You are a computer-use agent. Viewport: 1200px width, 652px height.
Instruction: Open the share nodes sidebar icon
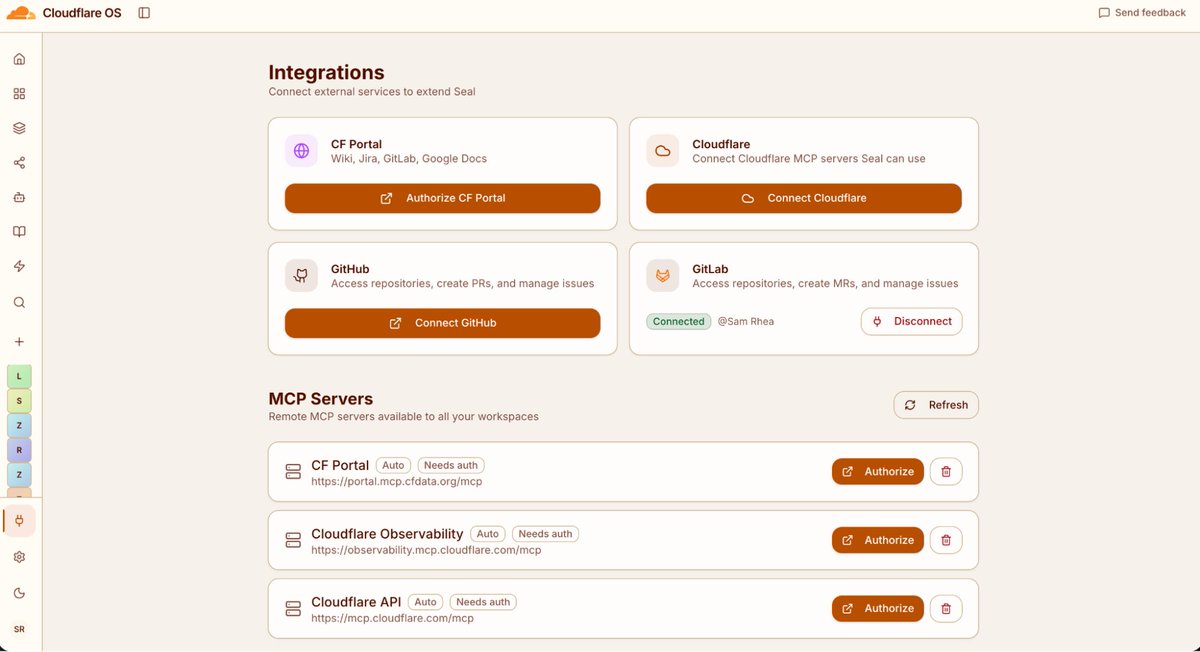coord(19,163)
